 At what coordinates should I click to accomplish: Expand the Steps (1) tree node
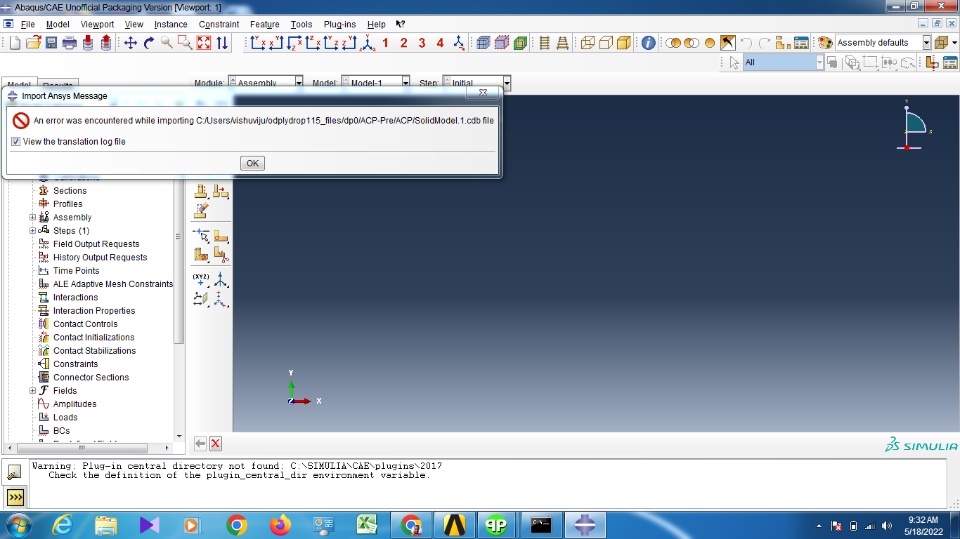[x=32, y=231]
